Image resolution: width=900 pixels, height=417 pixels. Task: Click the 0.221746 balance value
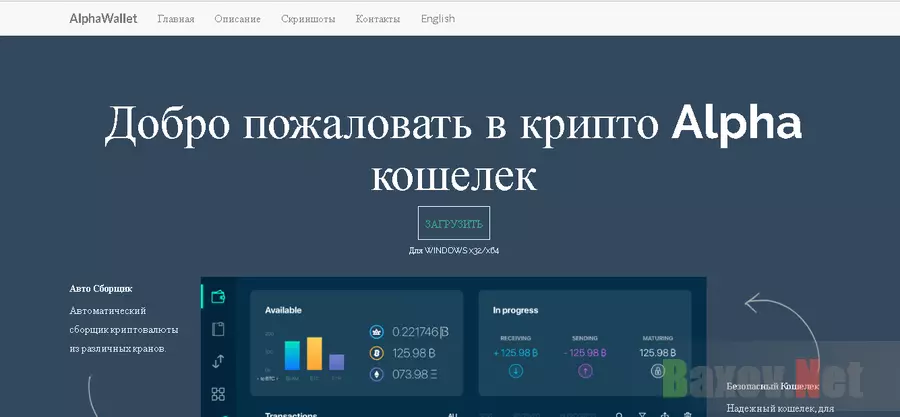pos(420,332)
